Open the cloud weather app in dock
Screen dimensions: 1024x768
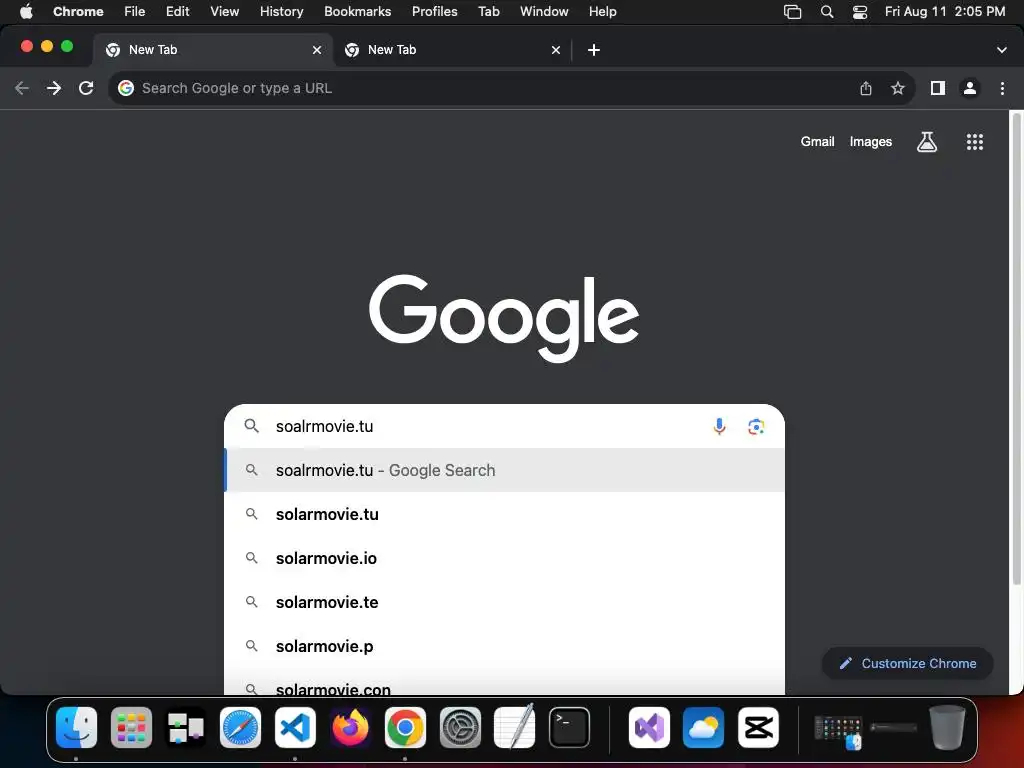pos(703,728)
